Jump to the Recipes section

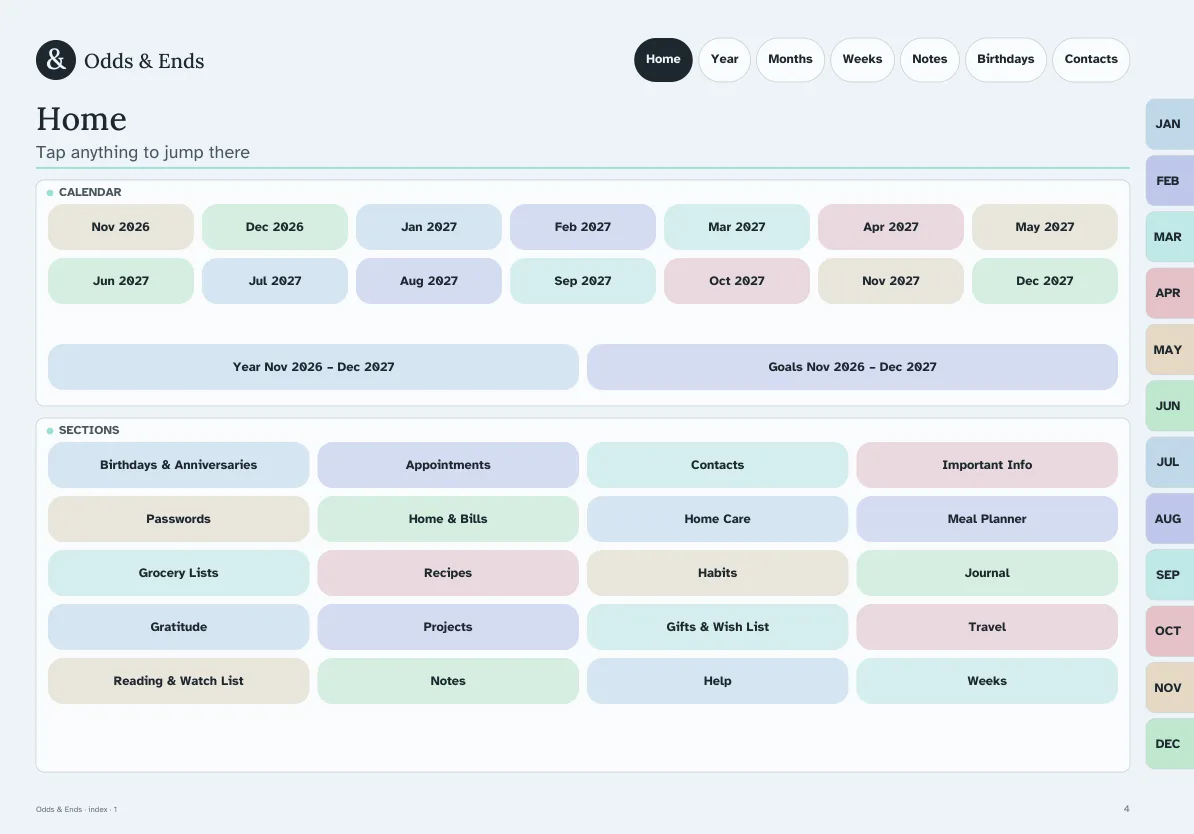(x=448, y=574)
